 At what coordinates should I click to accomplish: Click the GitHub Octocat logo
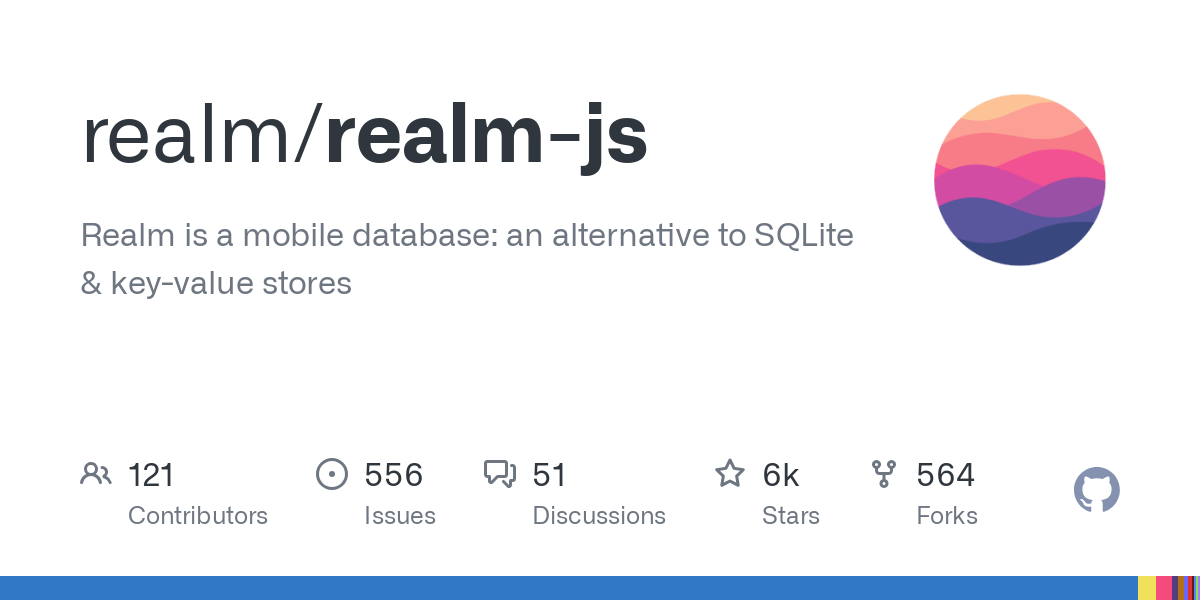coord(1096,490)
